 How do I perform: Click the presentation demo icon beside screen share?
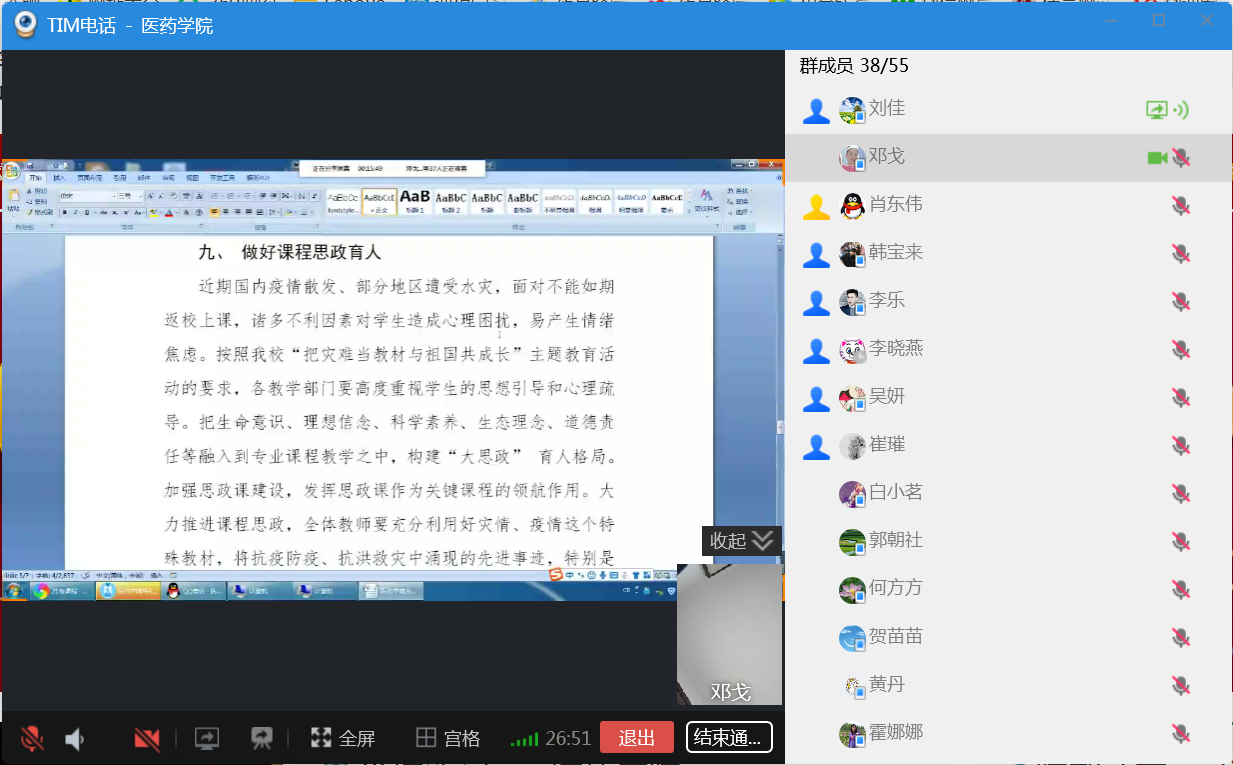(262, 739)
